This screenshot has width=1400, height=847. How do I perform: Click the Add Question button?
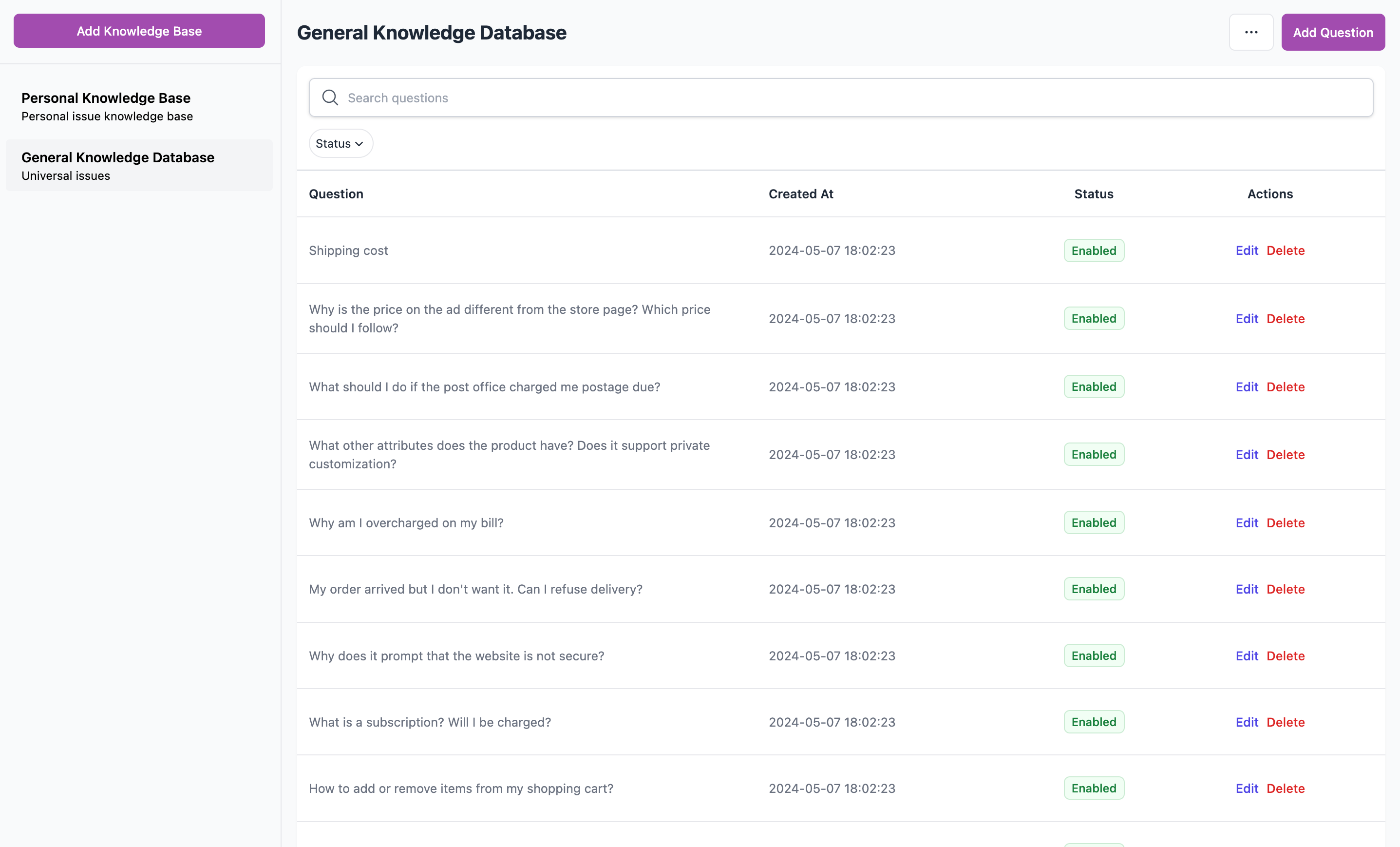(x=1332, y=32)
